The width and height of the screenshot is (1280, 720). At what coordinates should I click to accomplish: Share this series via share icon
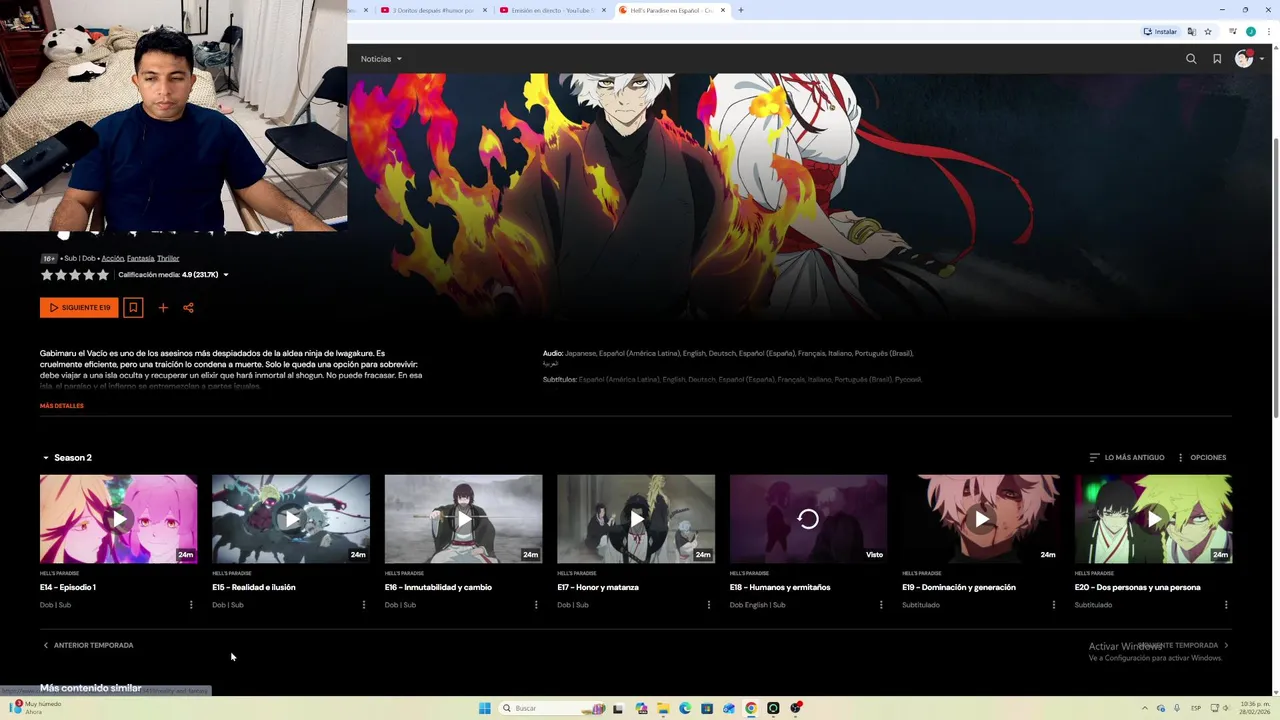[x=188, y=308]
